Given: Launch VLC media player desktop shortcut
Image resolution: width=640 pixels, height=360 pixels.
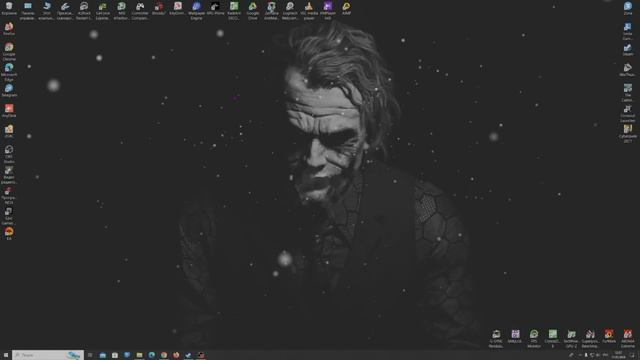Looking at the screenshot, I should pyautogui.click(x=309, y=10).
